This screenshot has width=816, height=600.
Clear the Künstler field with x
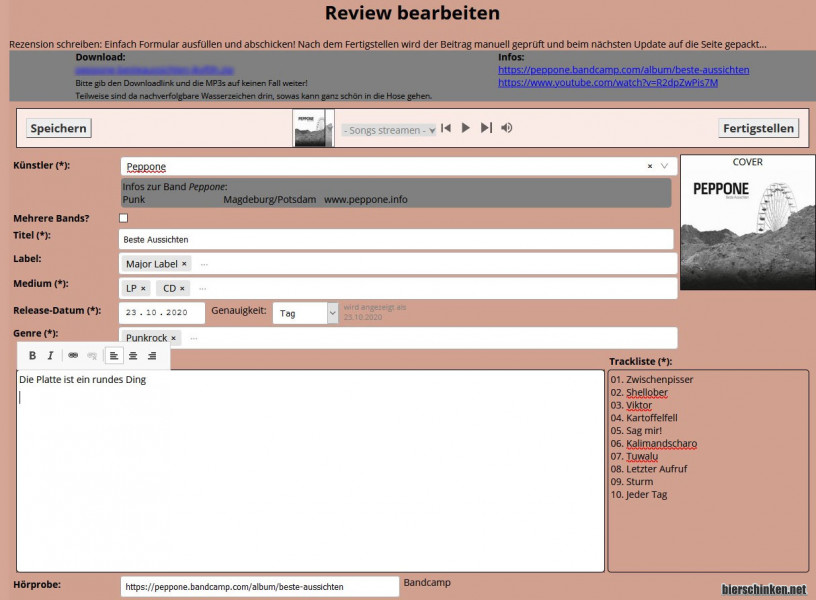pos(649,166)
